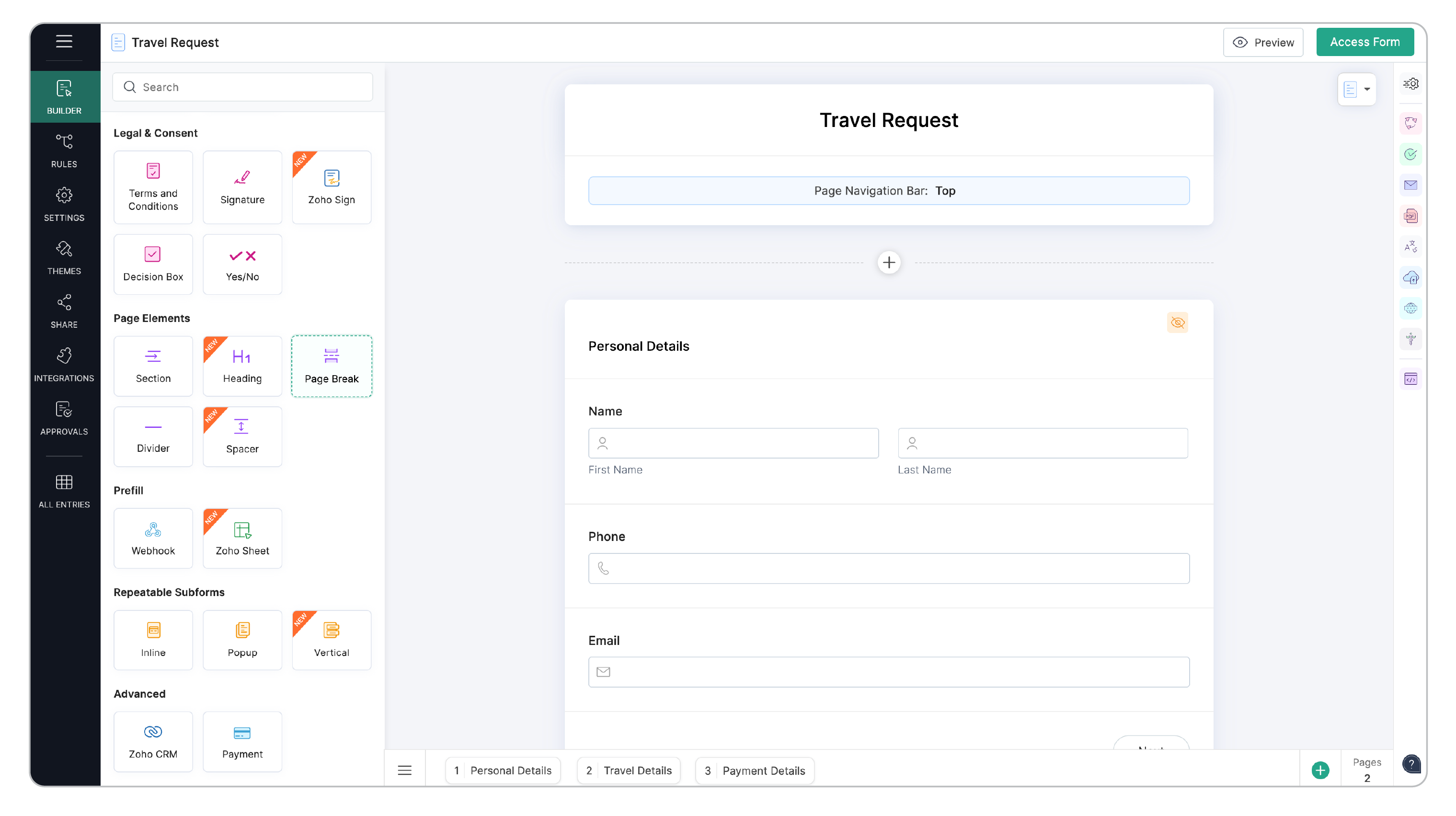Screen dimensions: 1456x816
Task: Select the Builder panel in left sidebar
Action: [x=64, y=96]
